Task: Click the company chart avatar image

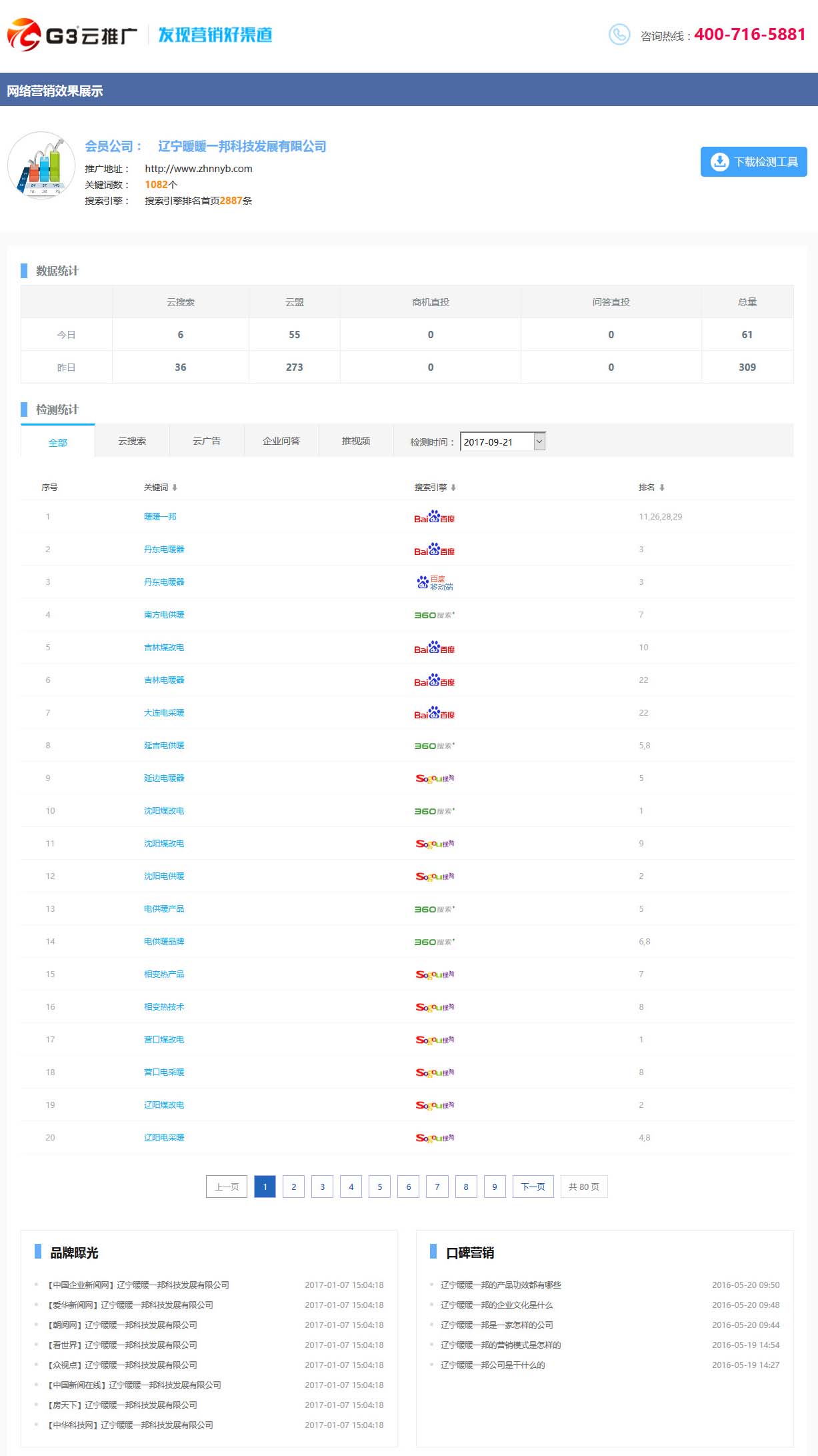Action: pos(41,165)
